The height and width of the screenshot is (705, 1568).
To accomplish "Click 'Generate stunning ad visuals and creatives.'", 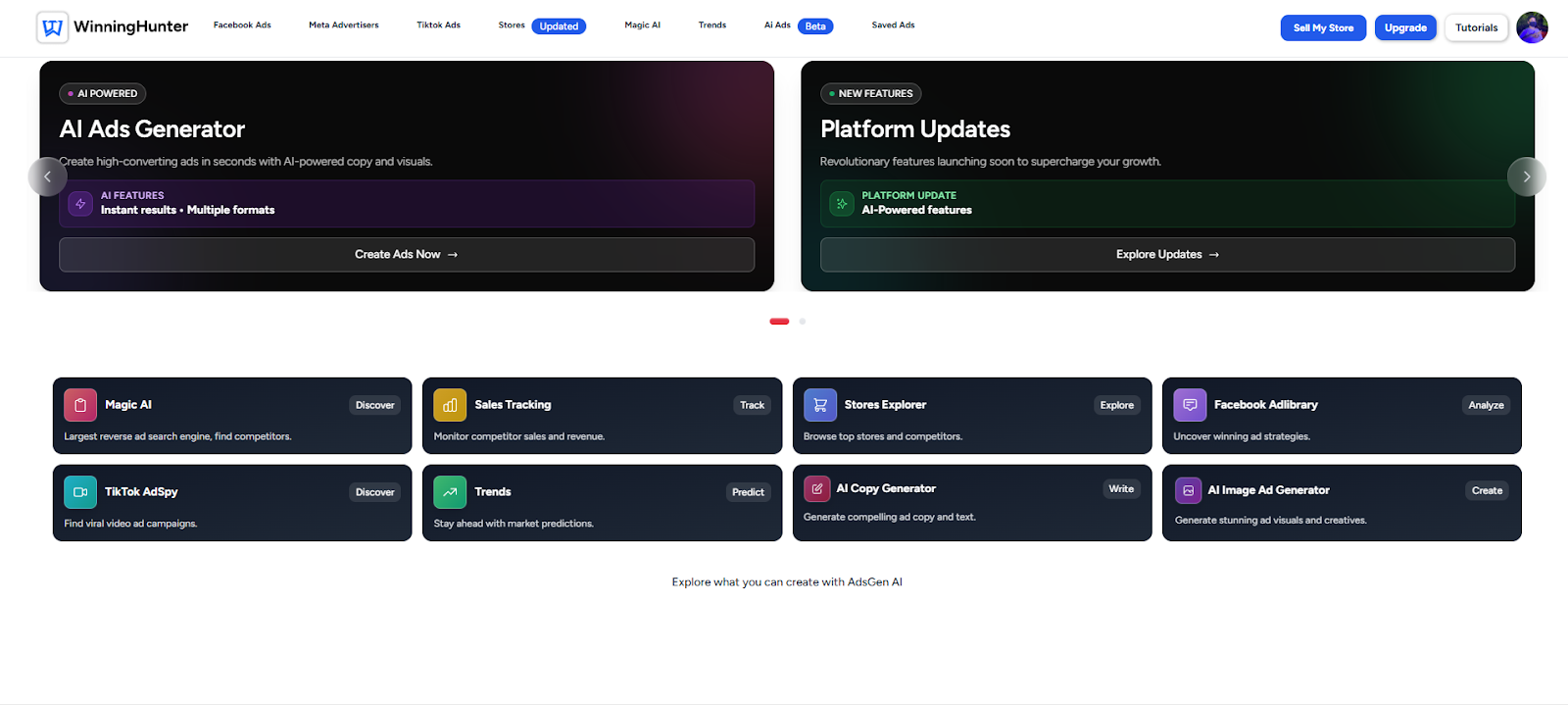I will tap(1270, 520).
